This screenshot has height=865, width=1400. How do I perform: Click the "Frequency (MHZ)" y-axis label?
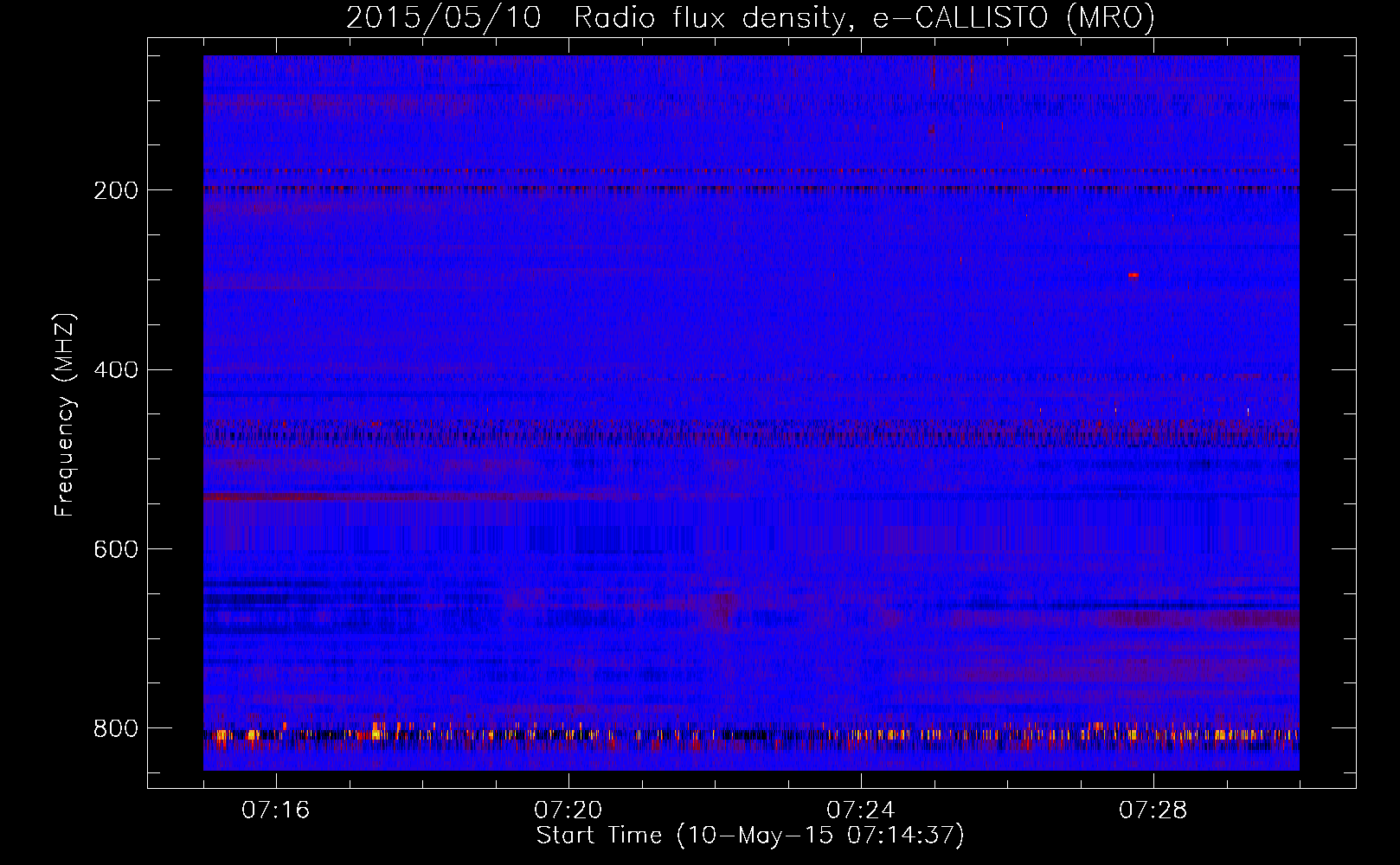(65, 415)
